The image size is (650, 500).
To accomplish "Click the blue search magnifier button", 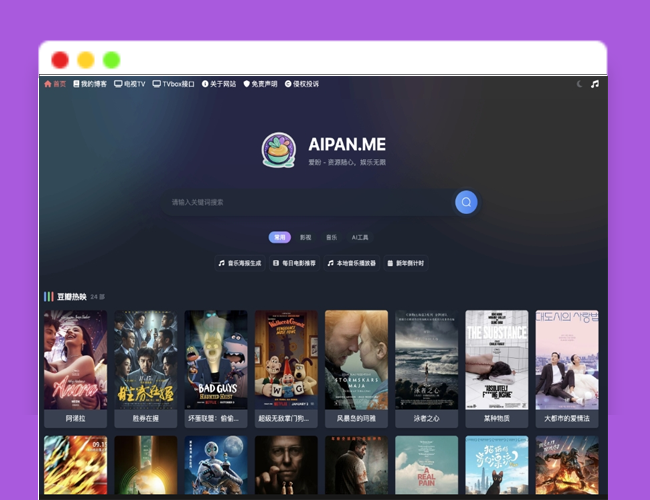I will tap(466, 202).
